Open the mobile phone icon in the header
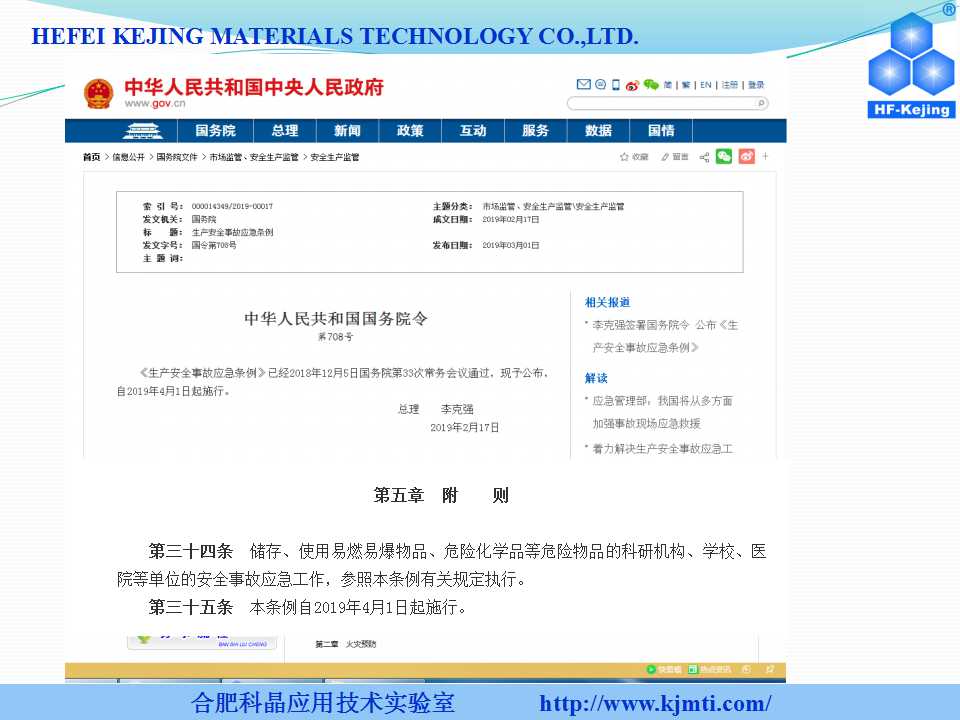The image size is (960, 720). click(x=616, y=84)
